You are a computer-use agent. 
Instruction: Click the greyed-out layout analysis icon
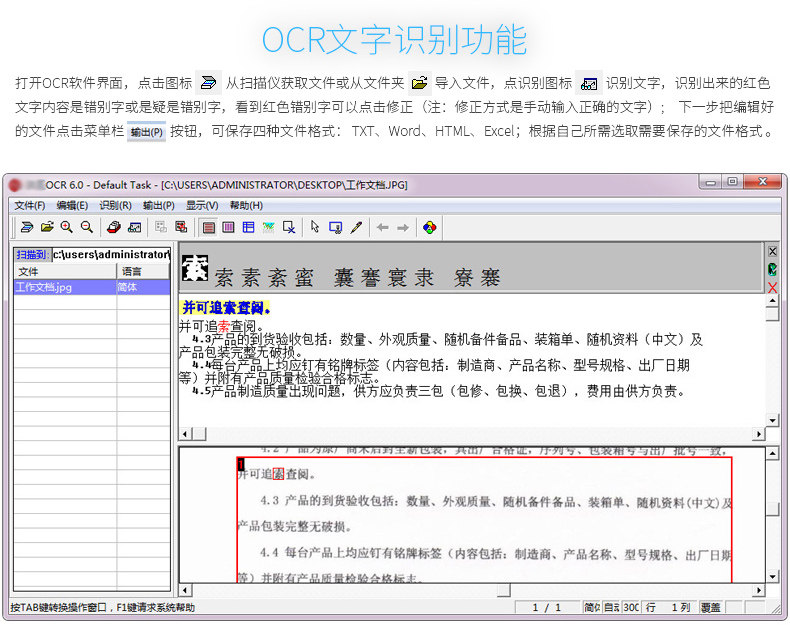(x=161, y=227)
